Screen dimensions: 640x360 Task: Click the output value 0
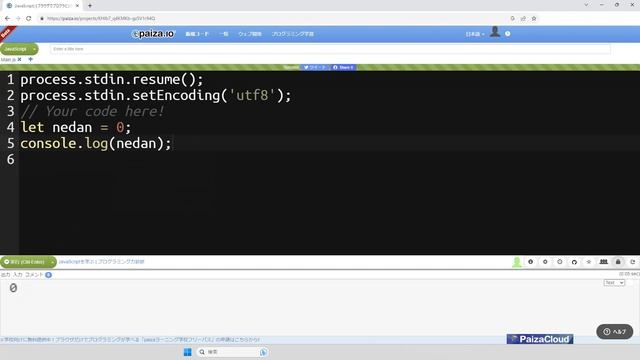[13, 288]
